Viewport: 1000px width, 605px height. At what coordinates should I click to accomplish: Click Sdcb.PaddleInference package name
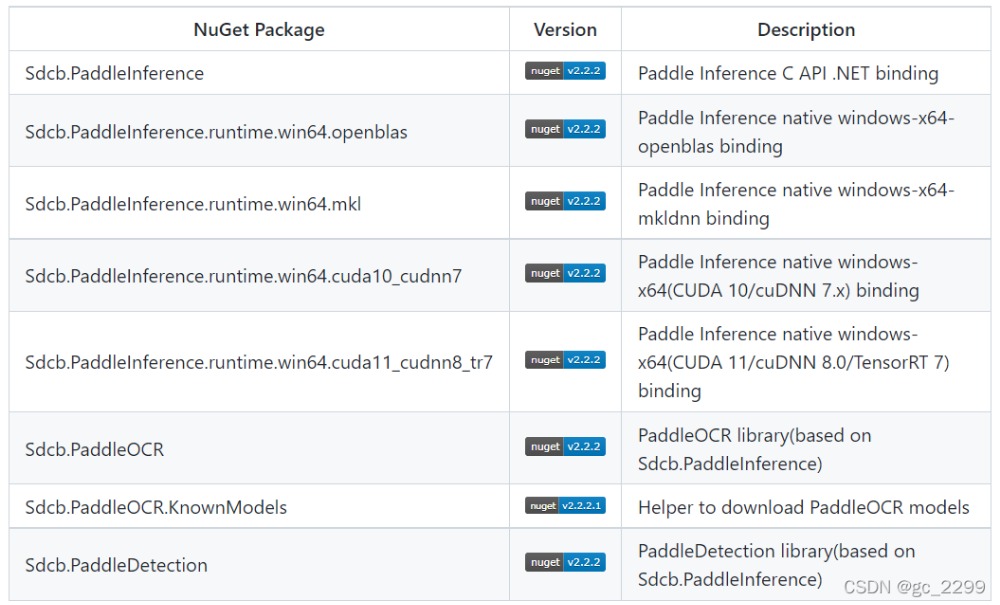coord(114,73)
